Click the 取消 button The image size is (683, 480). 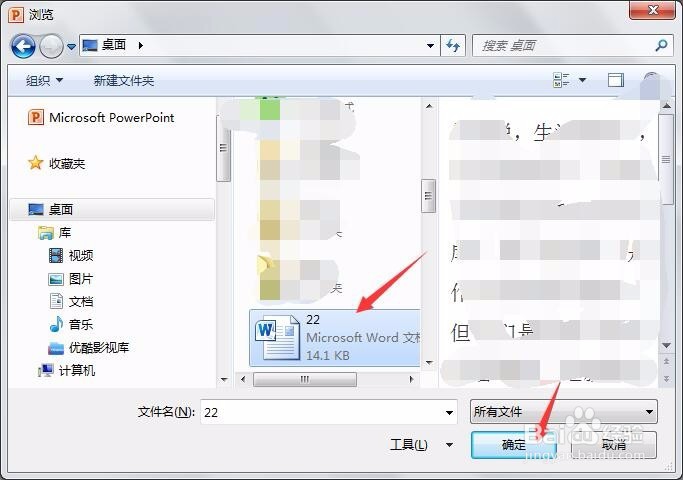click(614, 445)
